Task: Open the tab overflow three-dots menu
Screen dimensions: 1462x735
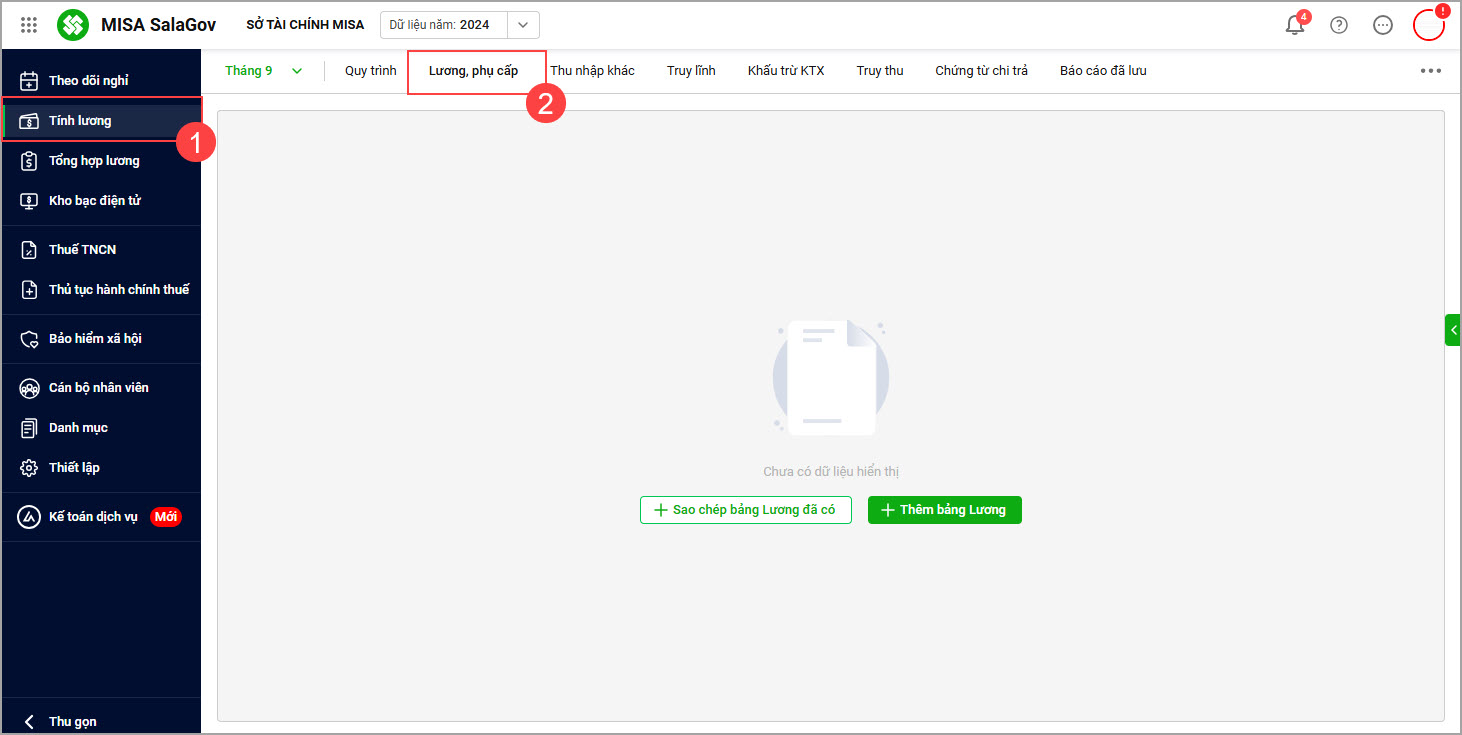Action: coord(1431,70)
